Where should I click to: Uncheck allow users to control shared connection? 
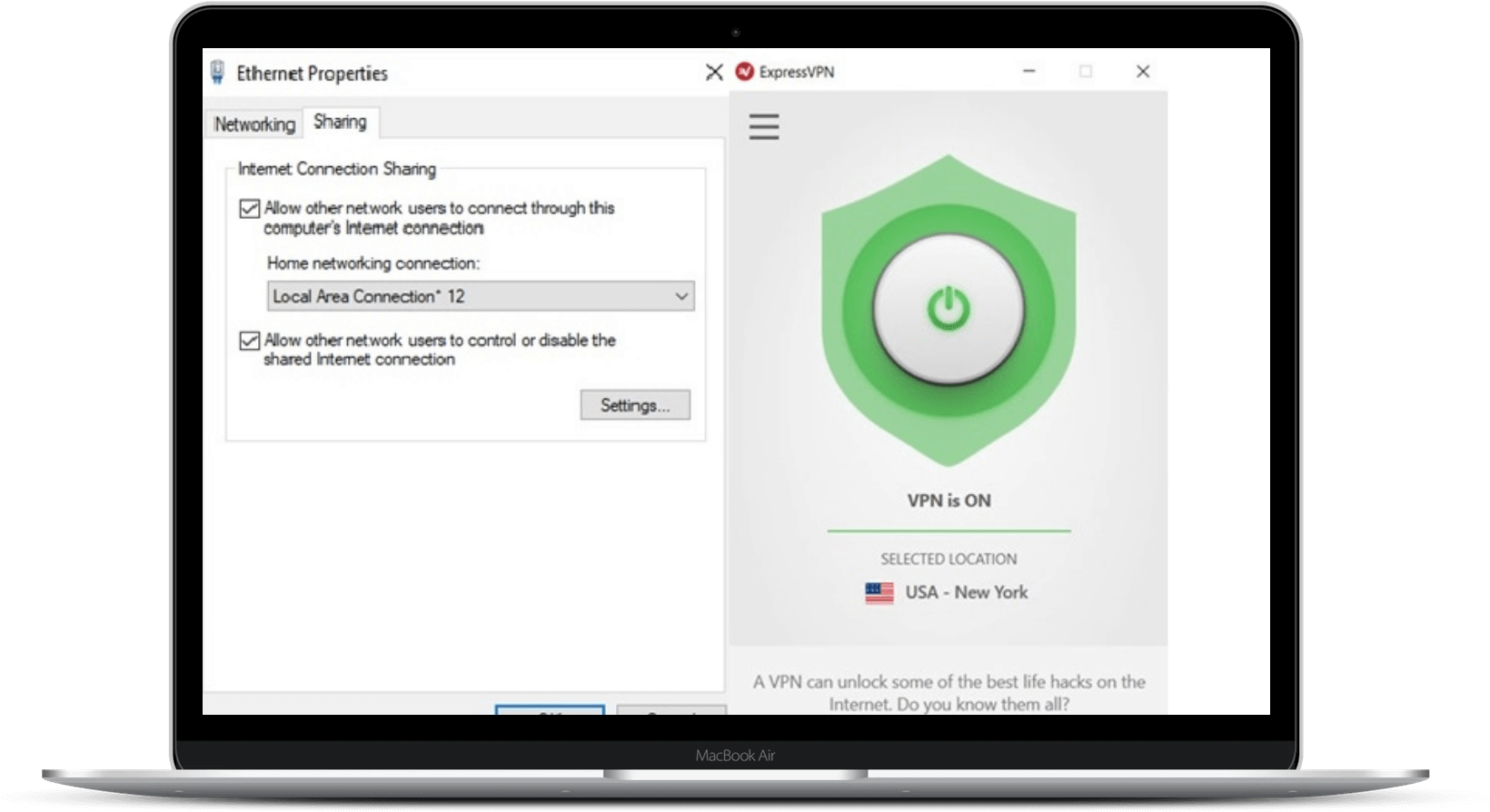250,341
